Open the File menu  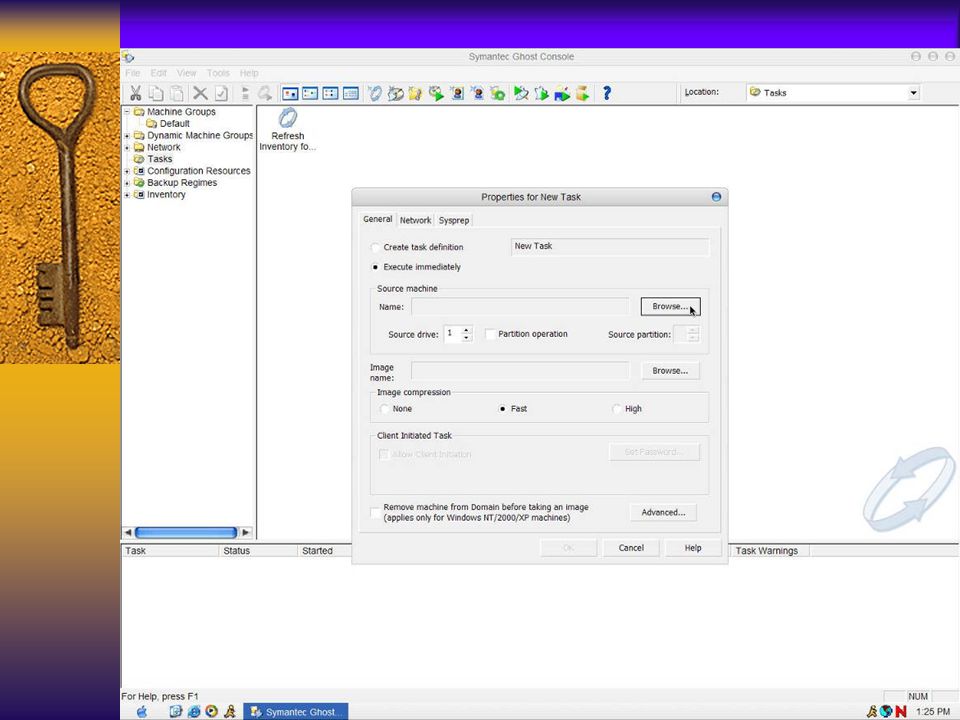(133, 73)
